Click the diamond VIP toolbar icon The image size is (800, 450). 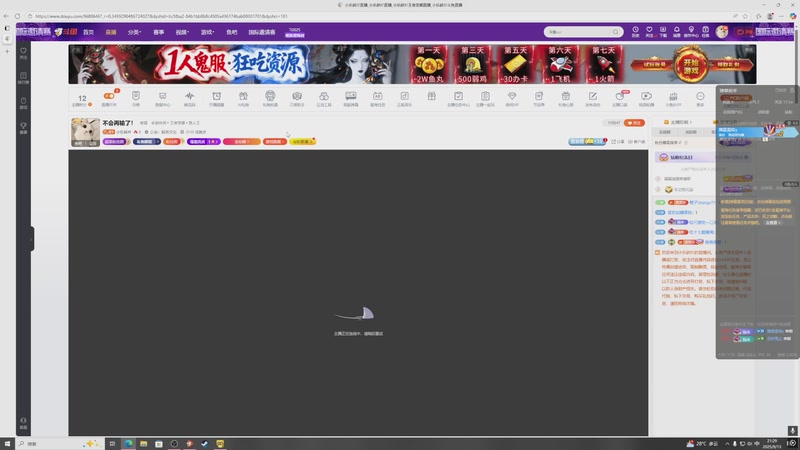(512, 96)
